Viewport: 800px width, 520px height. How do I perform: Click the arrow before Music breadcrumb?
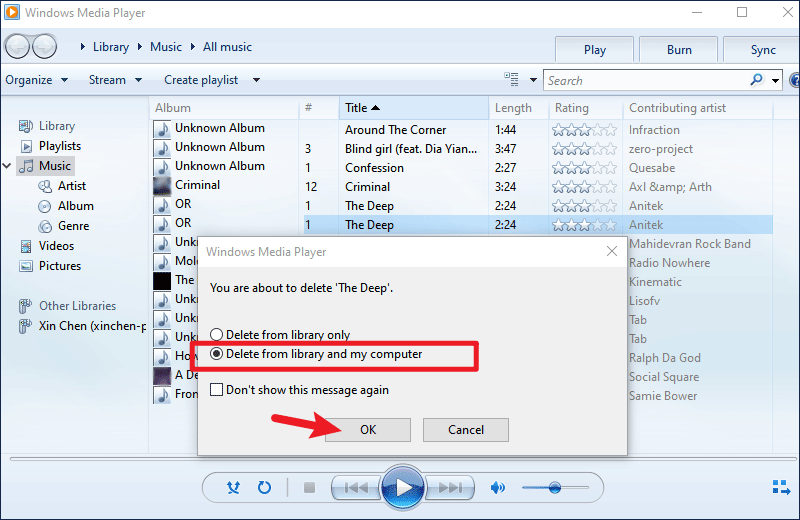(140, 47)
